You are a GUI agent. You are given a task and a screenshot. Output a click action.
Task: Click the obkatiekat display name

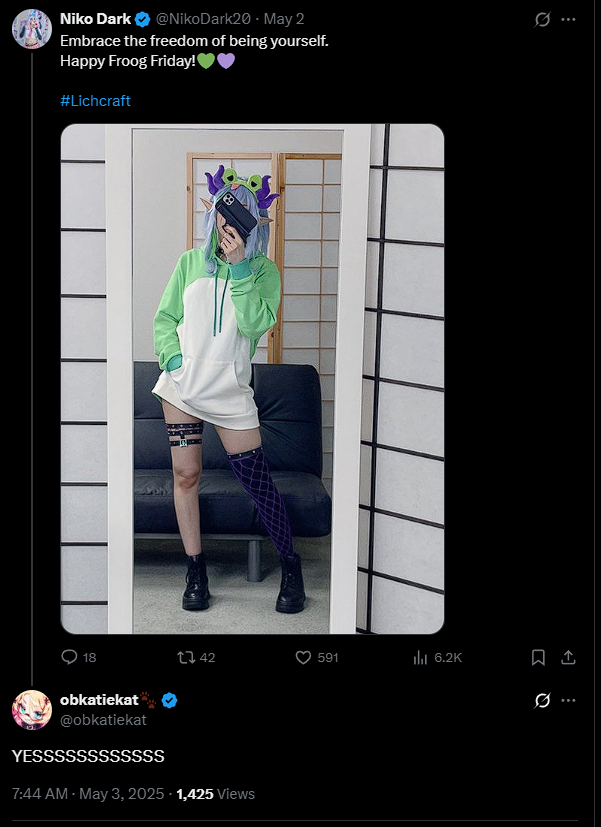[x=99, y=700]
